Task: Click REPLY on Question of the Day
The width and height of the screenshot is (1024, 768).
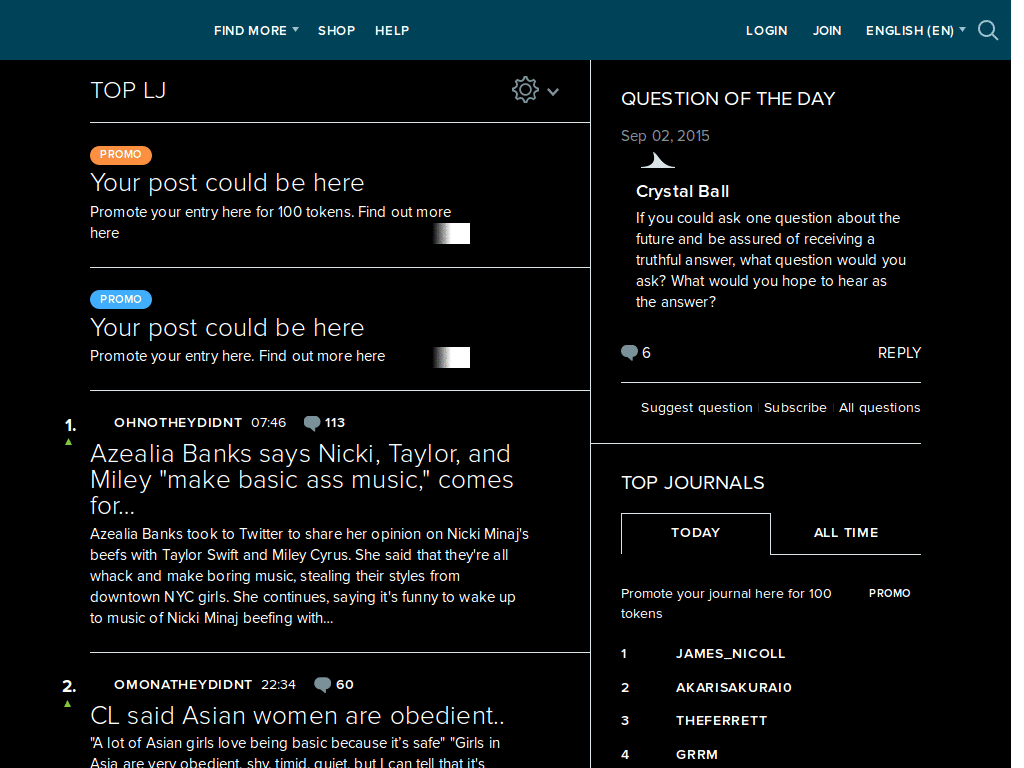Action: [899, 353]
